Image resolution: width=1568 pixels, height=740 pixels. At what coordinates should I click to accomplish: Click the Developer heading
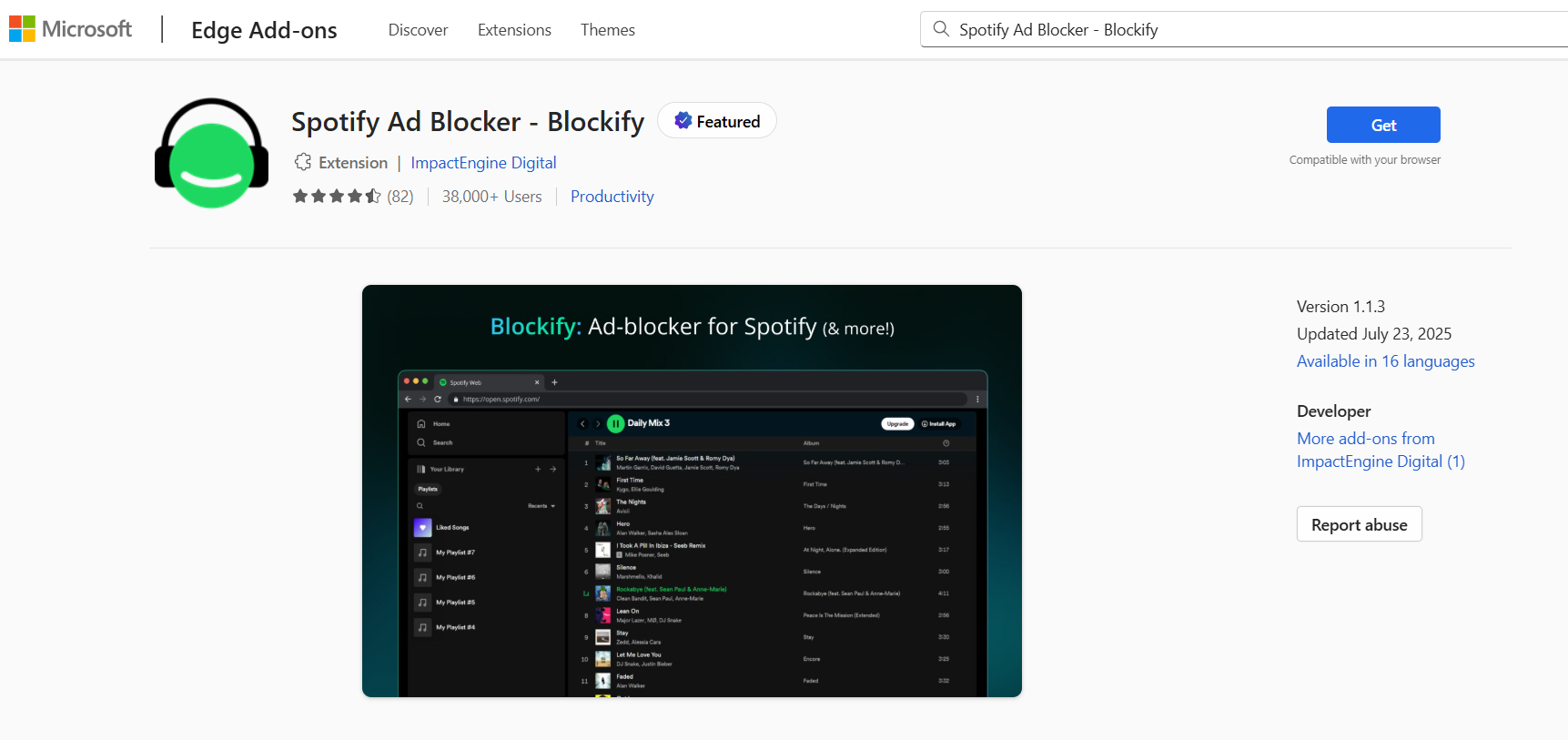click(x=1333, y=411)
